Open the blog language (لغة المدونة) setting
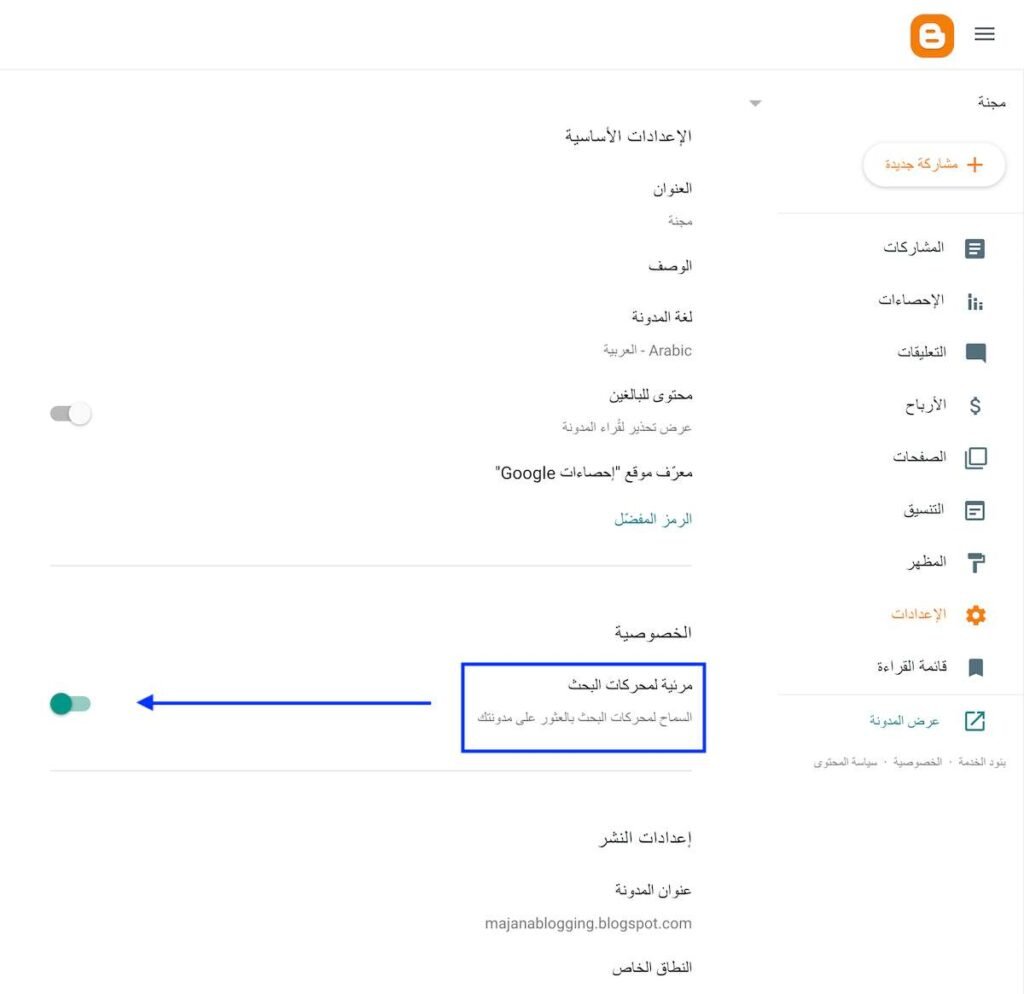Screen dimensions: 1024x994 [x=661, y=317]
